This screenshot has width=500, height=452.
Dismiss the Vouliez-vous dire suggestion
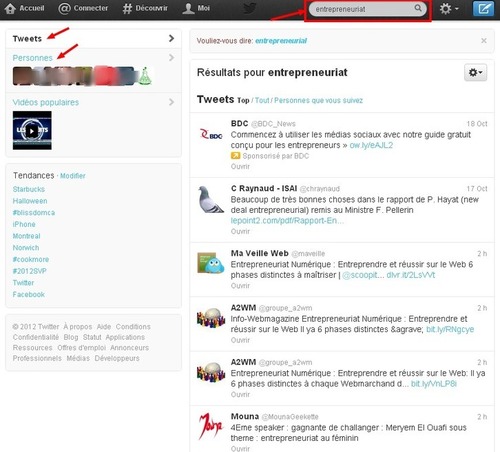tap(484, 41)
